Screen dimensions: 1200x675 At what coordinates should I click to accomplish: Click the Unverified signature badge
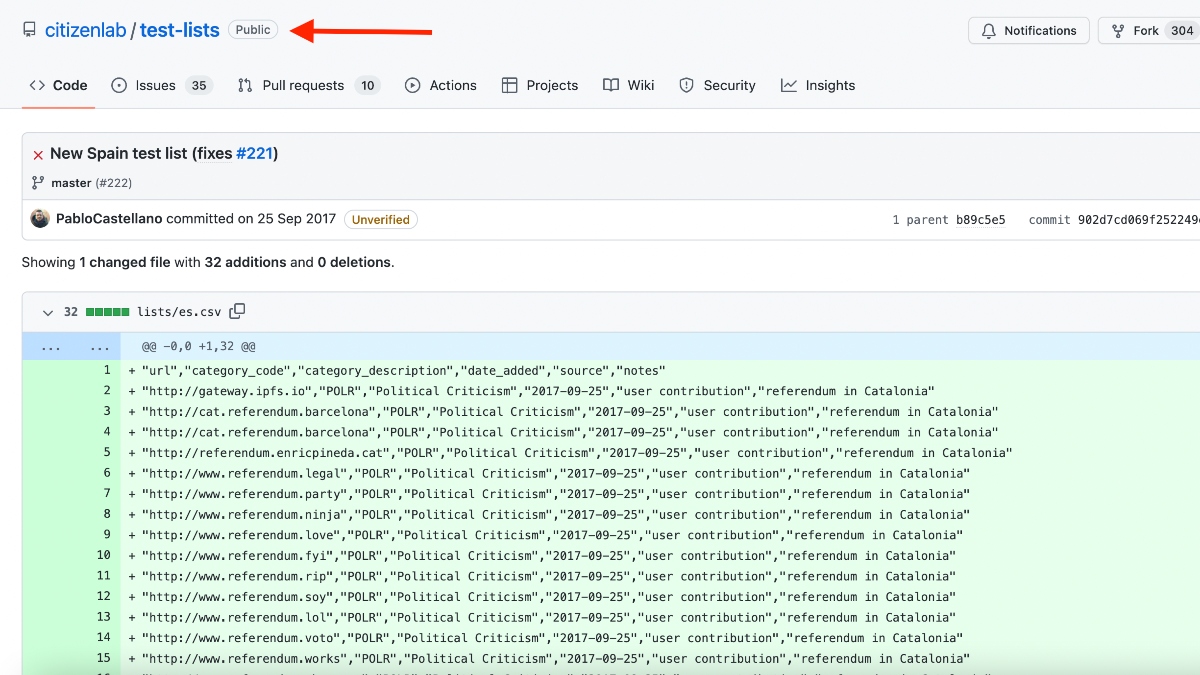pos(381,219)
